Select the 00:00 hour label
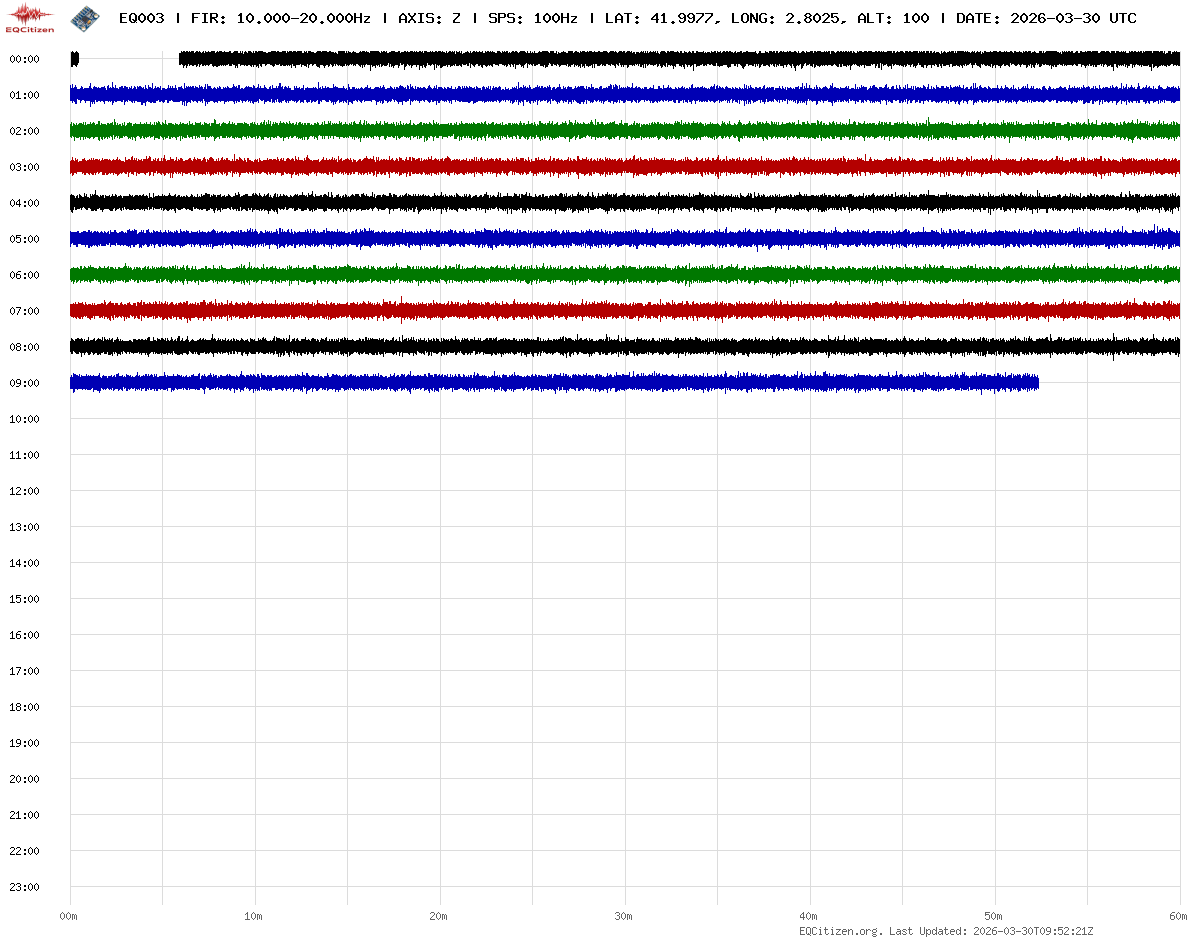 (24, 59)
